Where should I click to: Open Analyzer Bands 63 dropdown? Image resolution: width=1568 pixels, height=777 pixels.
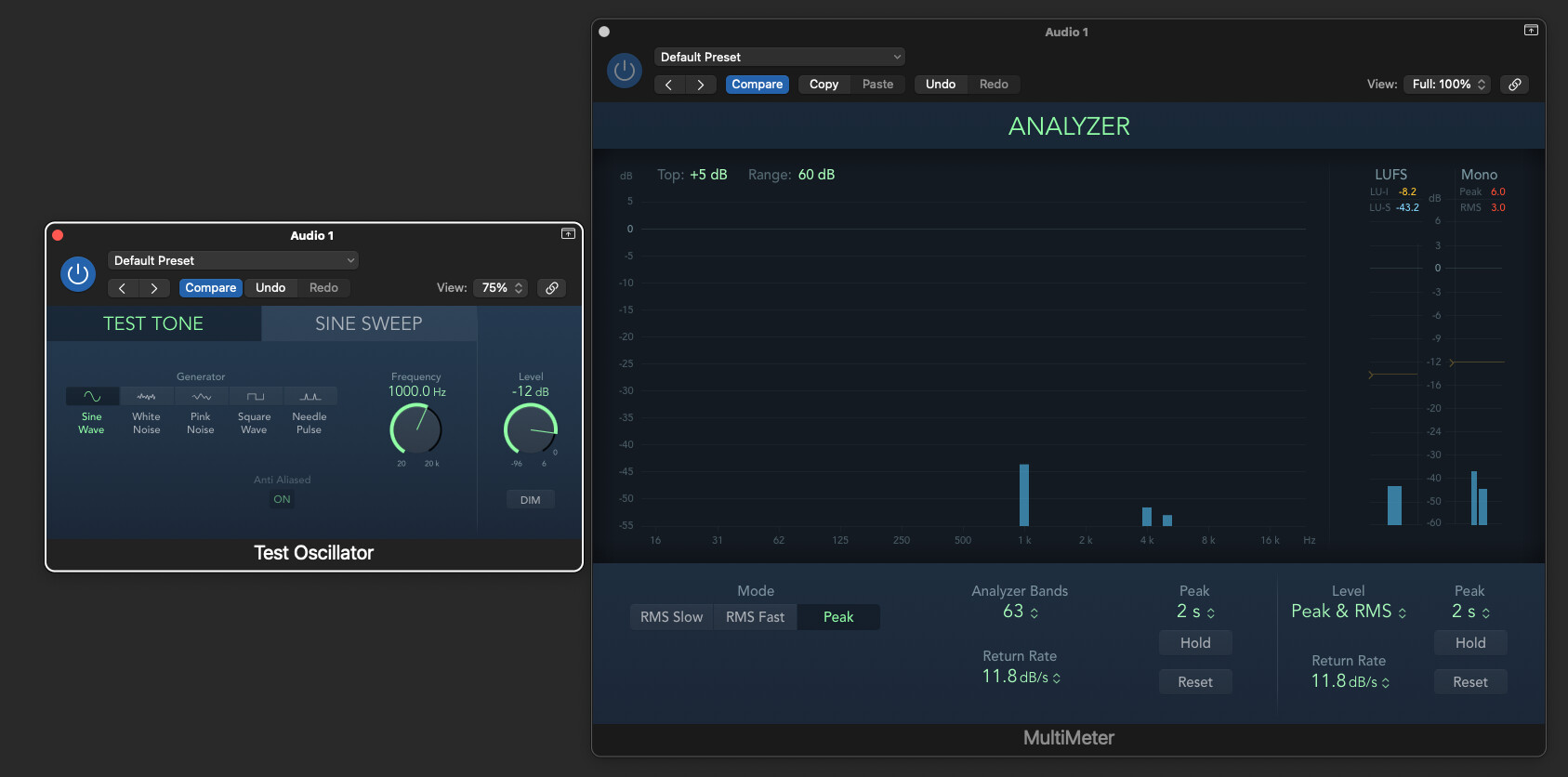tap(1021, 612)
